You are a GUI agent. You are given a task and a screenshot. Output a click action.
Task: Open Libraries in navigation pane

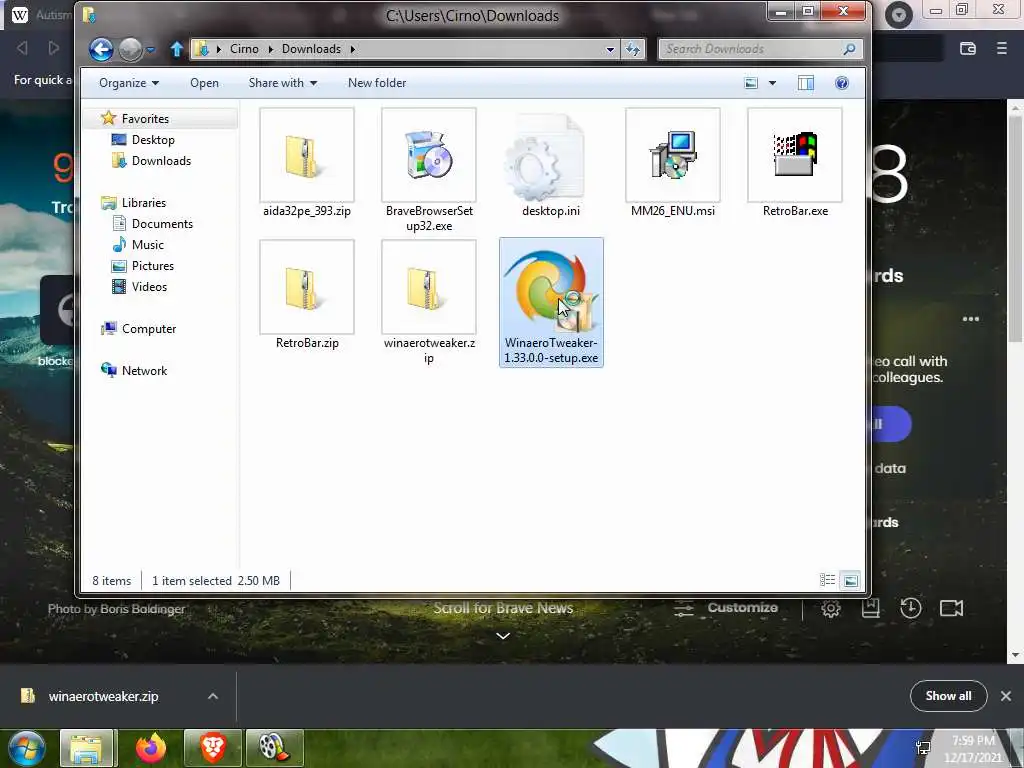(x=144, y=202)
